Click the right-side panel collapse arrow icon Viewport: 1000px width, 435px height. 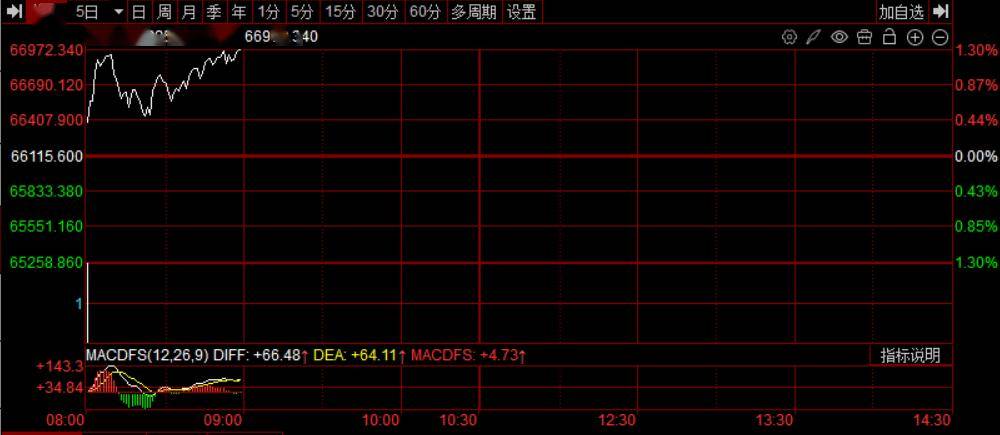click(x=941, y=11)
